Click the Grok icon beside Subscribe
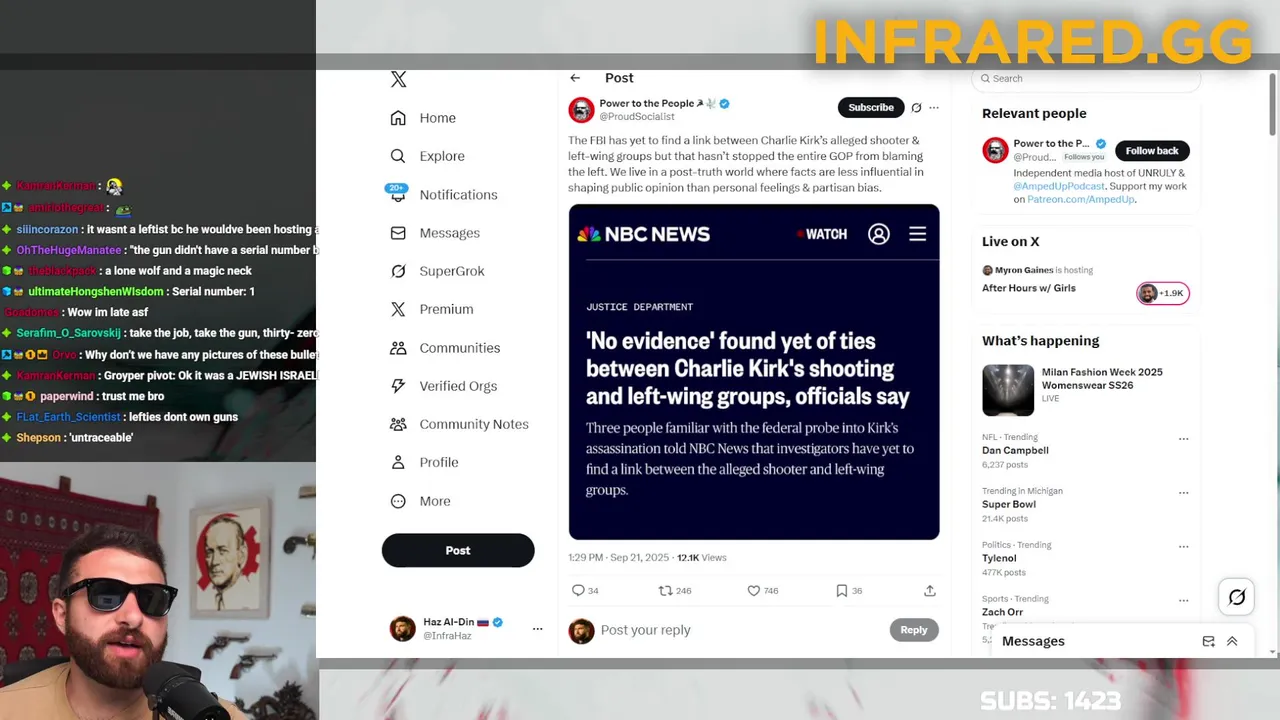1280x720 pixels. coord(916,108)
